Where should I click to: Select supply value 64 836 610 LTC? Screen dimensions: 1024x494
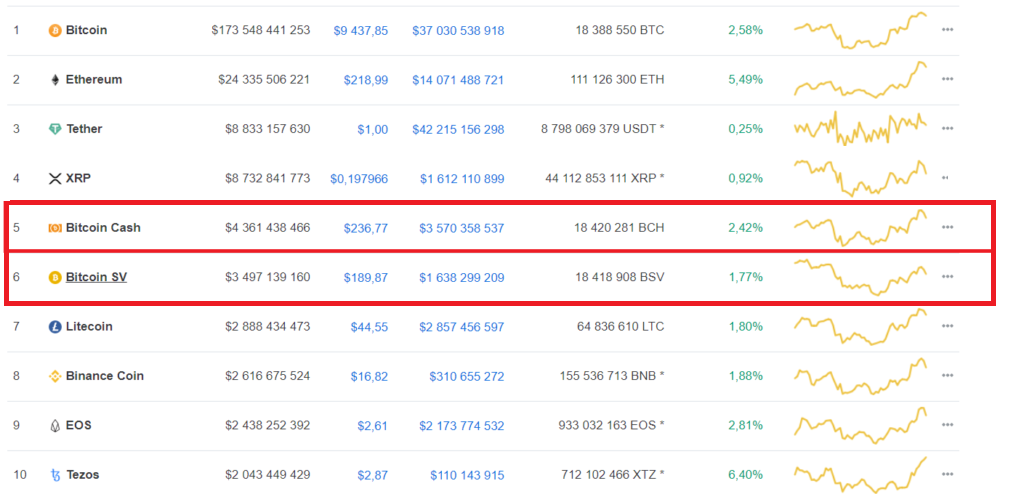tap(620, 327)
